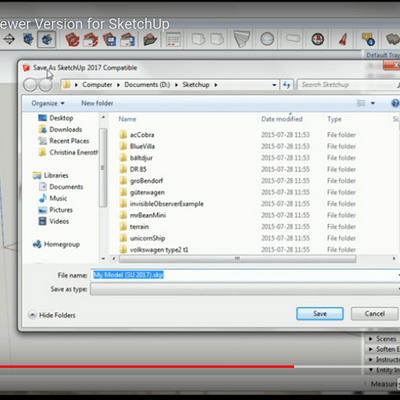Open the Documents library
The width and height of the screenshot is (400, 400).
point(61,187)
